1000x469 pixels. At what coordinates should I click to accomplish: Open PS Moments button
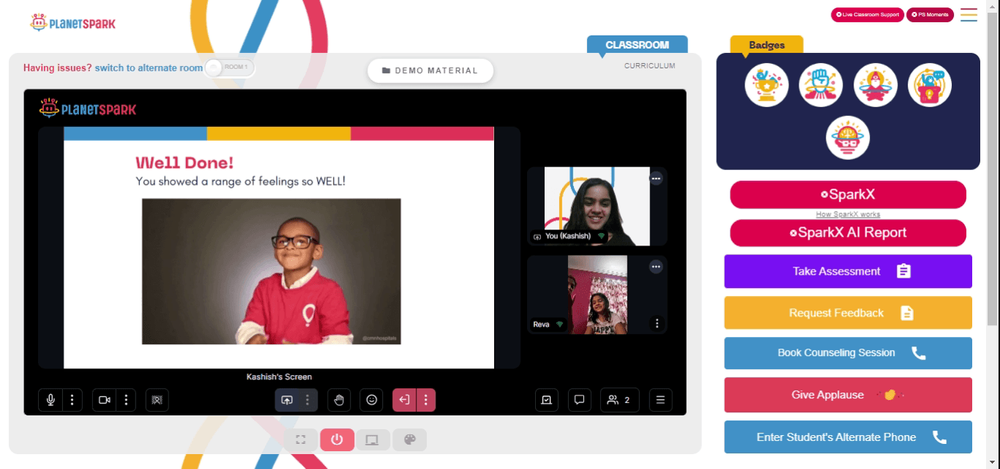[930, 15]
